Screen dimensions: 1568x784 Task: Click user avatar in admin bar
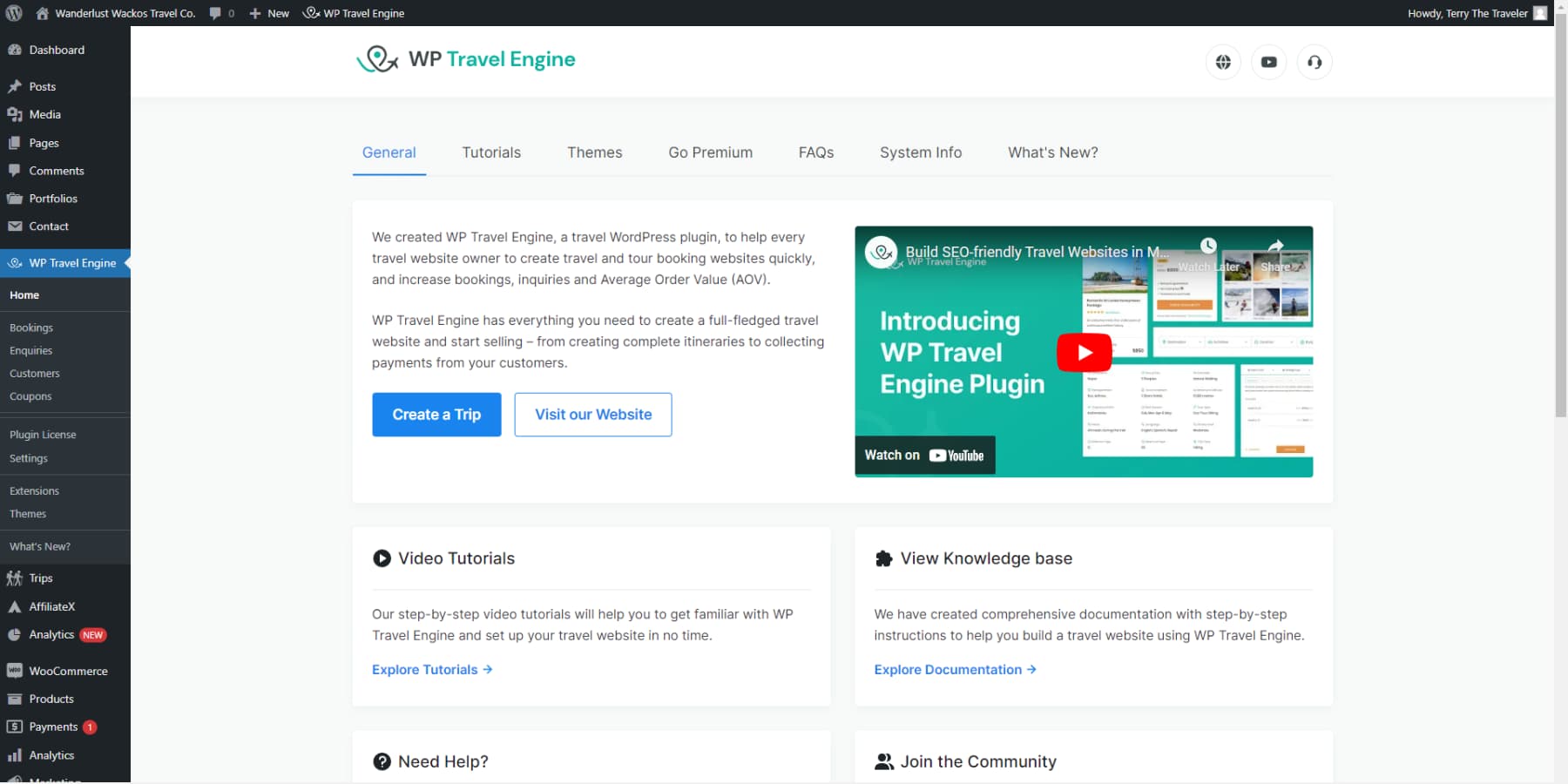[x=1540, y=13]
